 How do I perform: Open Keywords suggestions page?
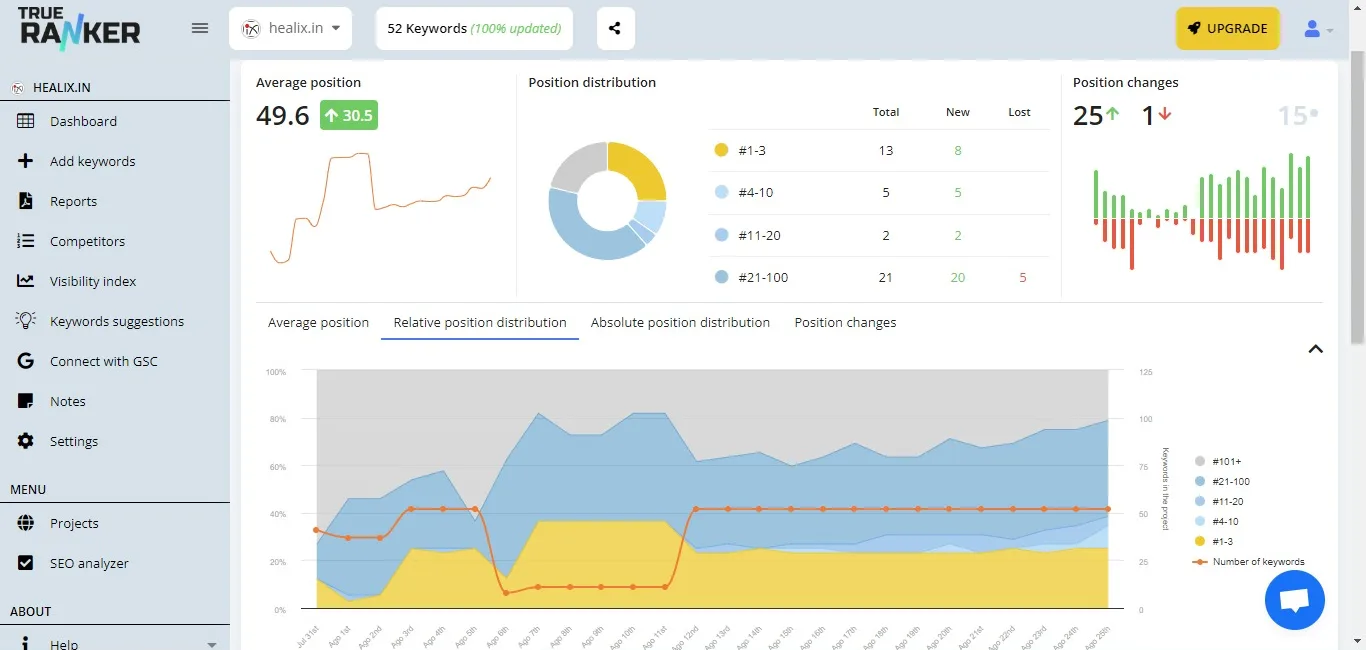tap(115, 321)
